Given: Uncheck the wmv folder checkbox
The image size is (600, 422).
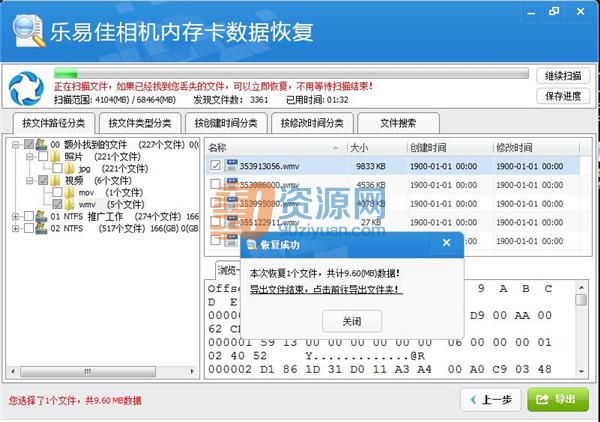Looking at the screenshot, I should point(57,204).
